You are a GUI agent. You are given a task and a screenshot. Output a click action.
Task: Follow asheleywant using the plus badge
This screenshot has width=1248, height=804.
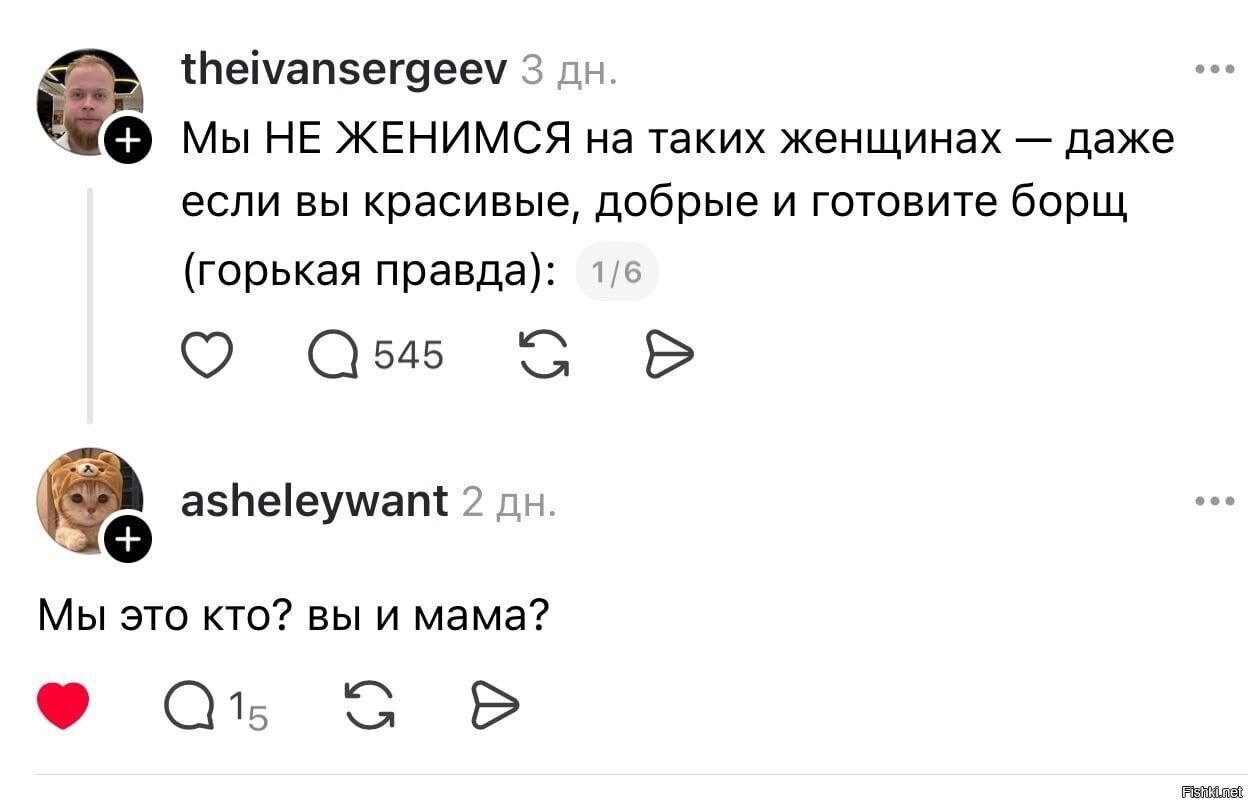pos(127,539)
